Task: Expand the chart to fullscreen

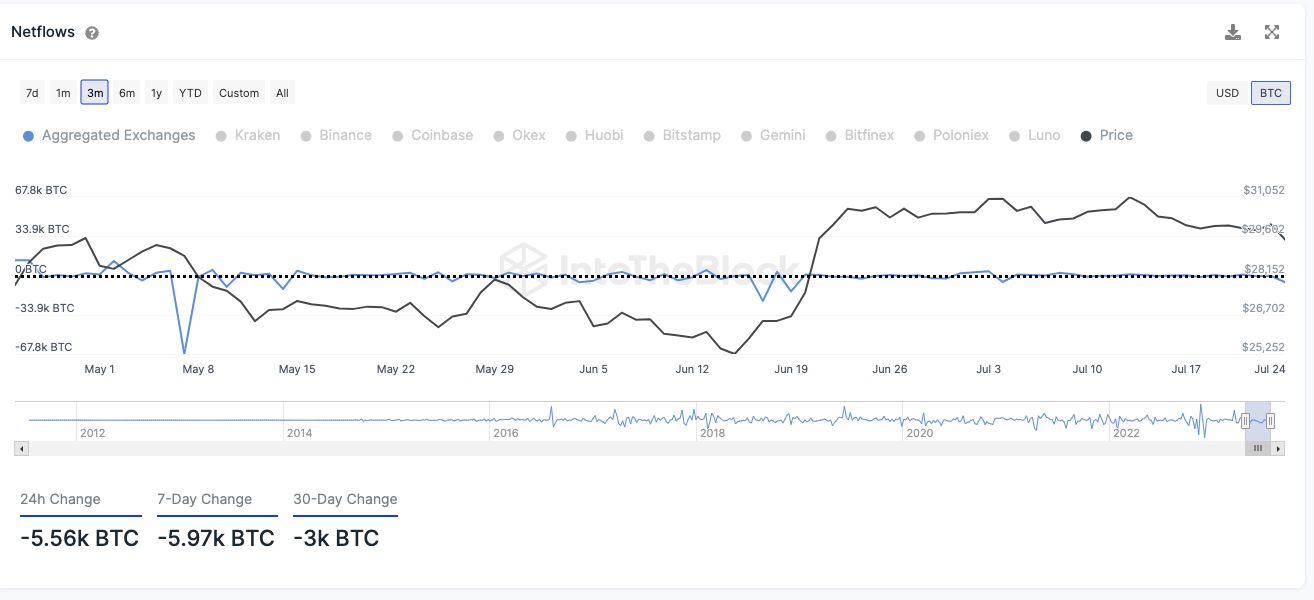Action: (x=1272, y=32)
